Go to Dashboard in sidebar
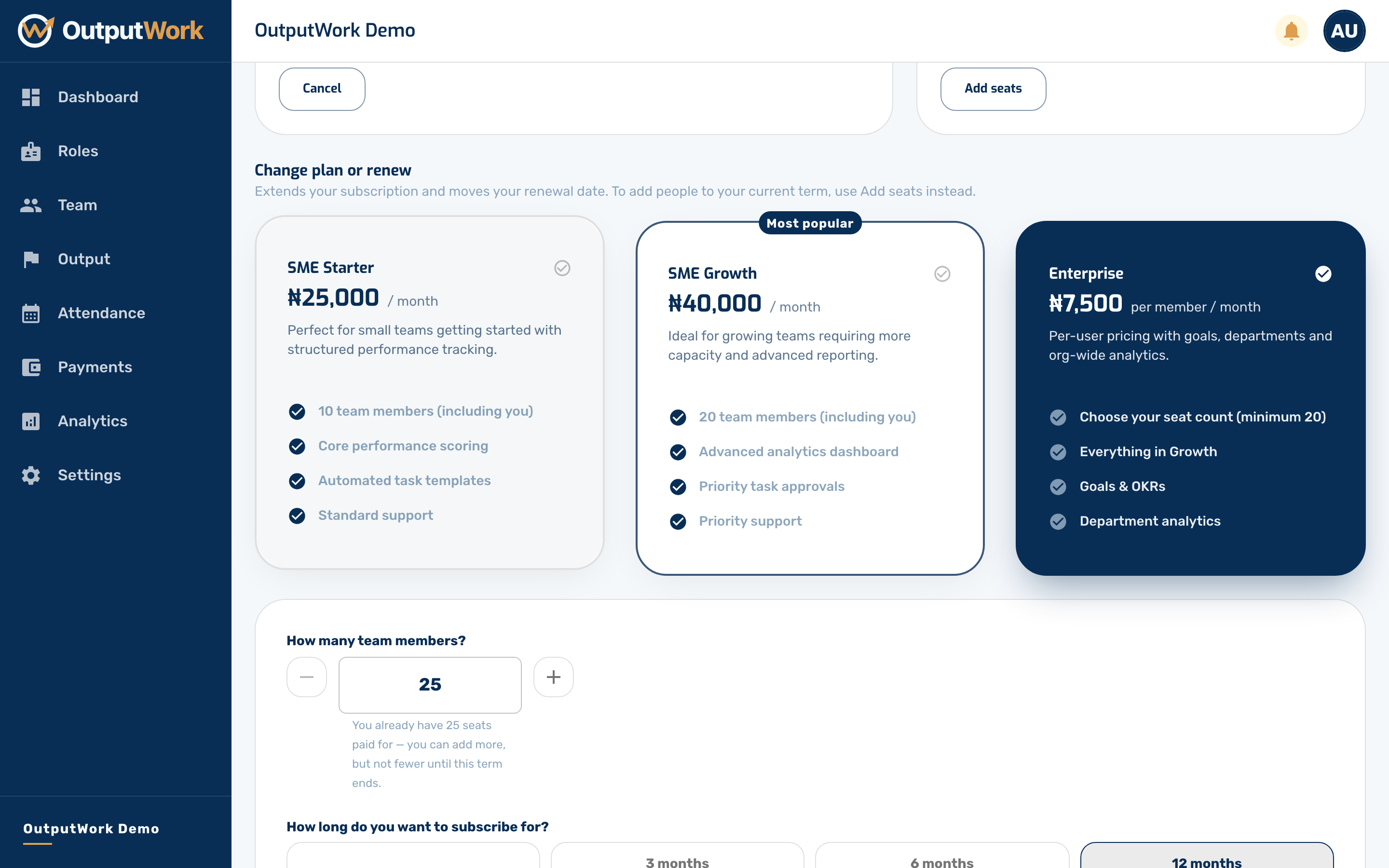This screenshot has height=868, width=1389. pyautogui.click(x=115, y=97)
